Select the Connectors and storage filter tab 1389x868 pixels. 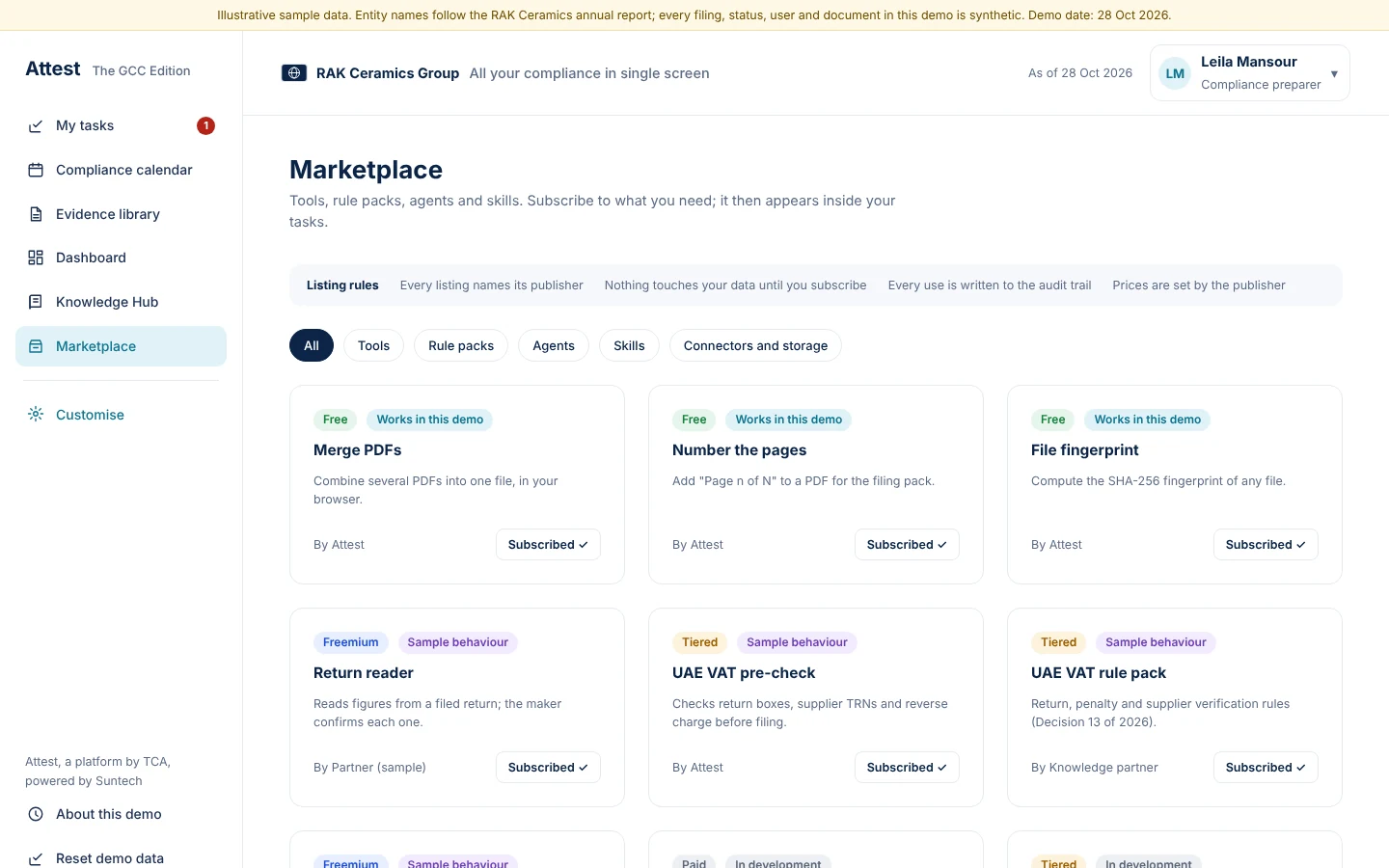coord(755,345)
